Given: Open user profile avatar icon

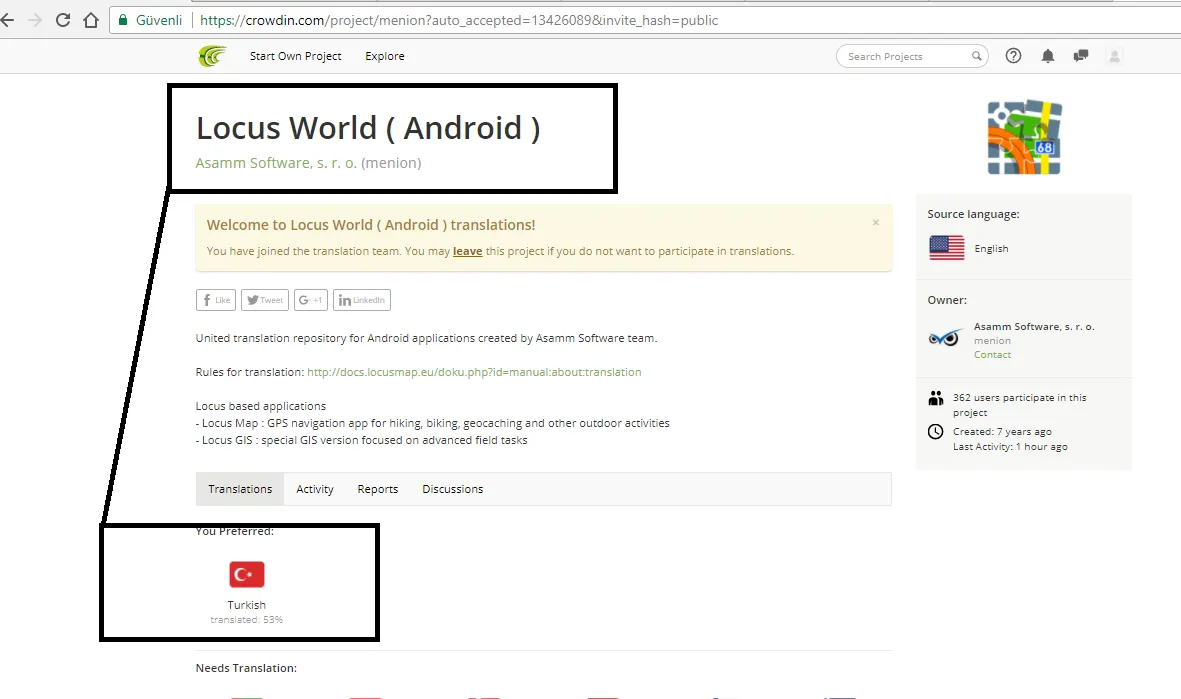Looking at the screenshot, I should [1115, 56].
